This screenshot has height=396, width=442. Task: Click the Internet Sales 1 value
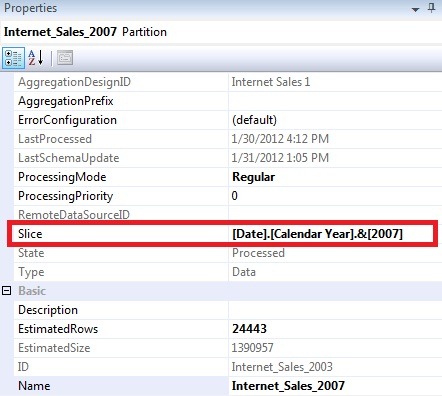[x=271, y=82]
